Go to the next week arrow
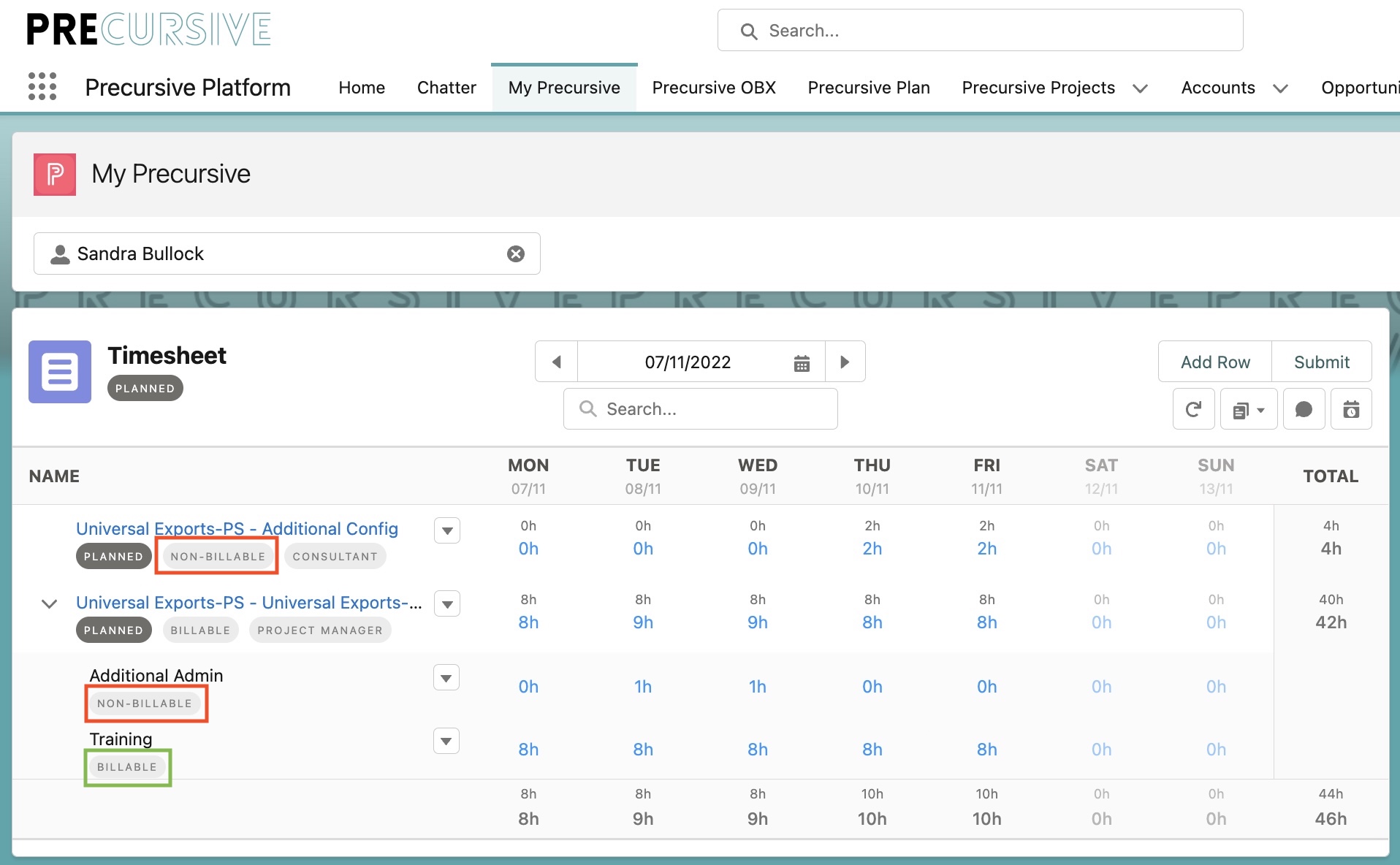Screen dimensions: 1400x865 click(x=845, y=362)
